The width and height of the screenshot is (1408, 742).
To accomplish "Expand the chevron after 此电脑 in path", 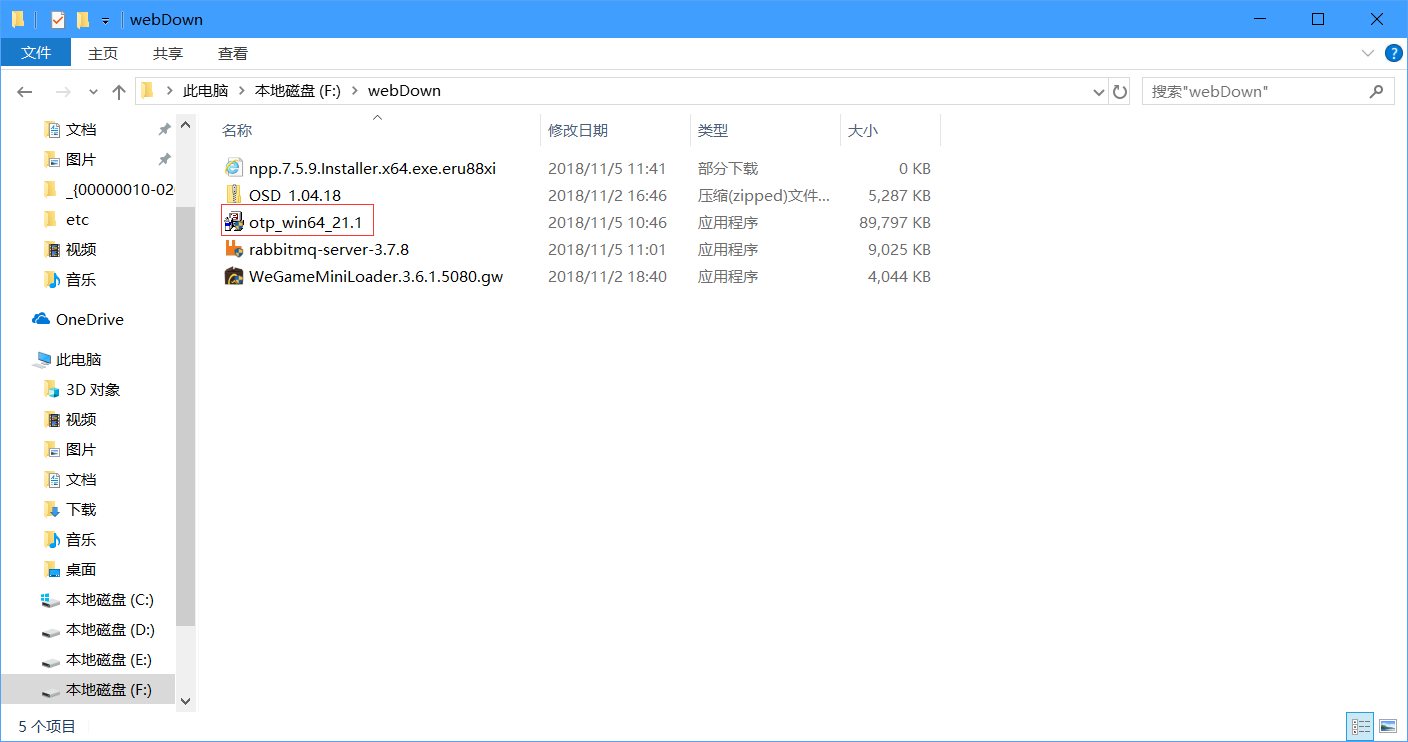I will [241, 91].
